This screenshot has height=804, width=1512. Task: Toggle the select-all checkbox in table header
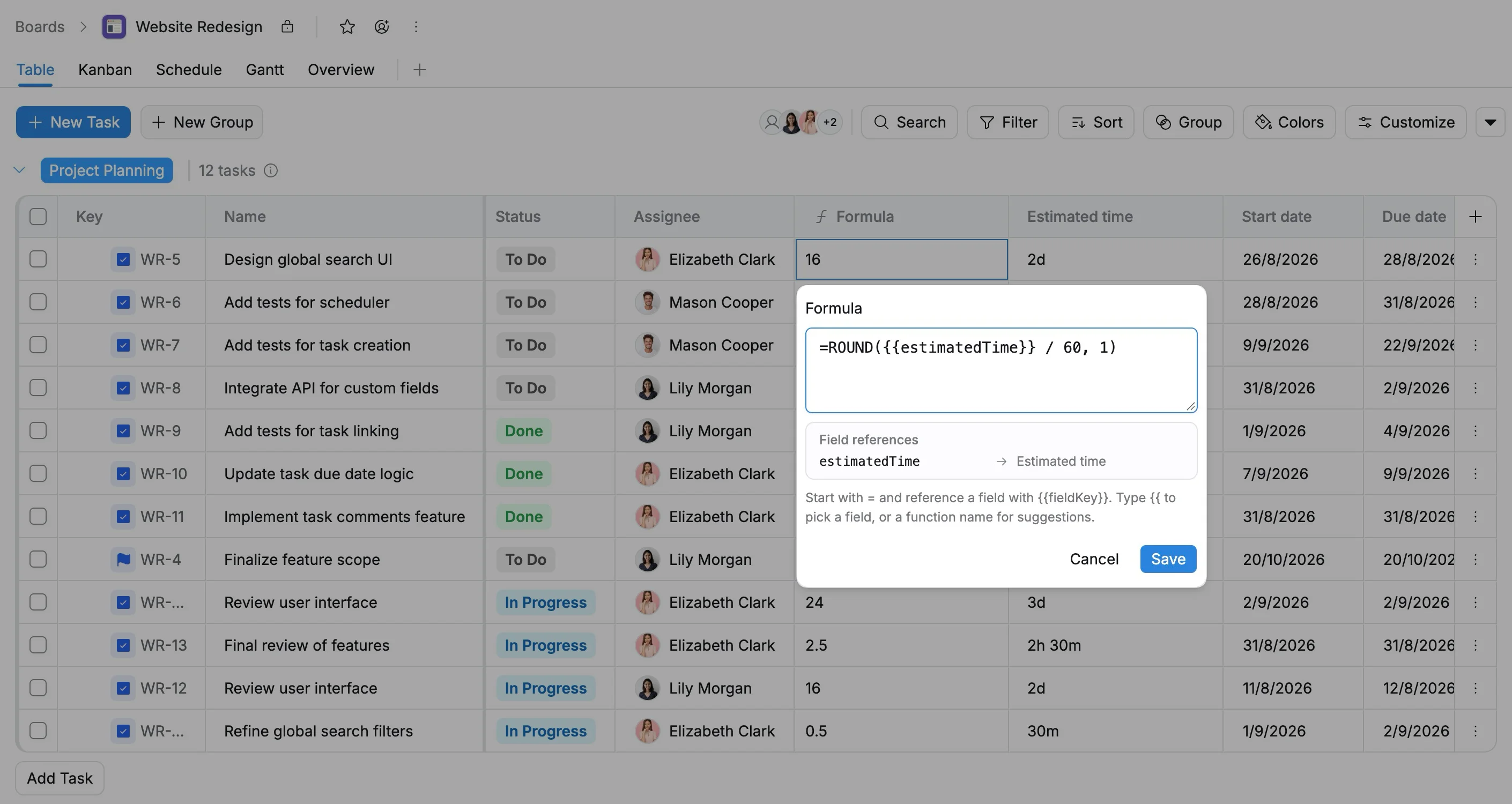pyautogui.click(x=38, y=217)
